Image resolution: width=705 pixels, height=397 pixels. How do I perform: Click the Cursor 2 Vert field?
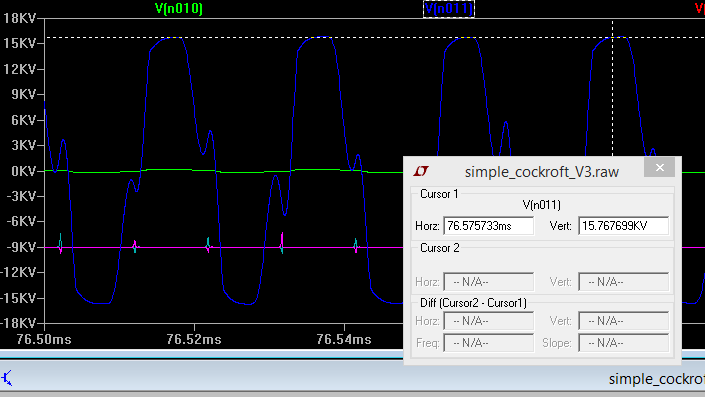[x=623, y=282]
